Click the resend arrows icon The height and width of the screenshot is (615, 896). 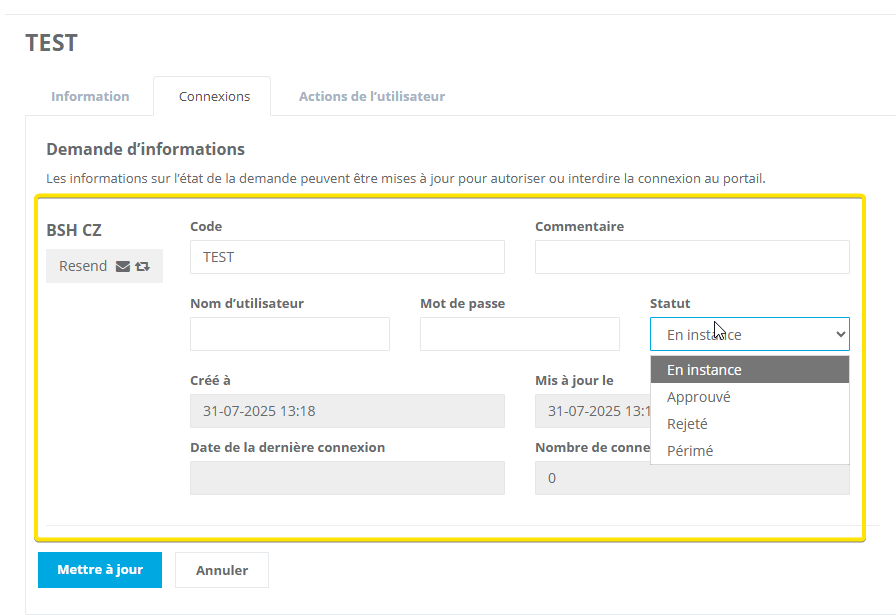142,267
